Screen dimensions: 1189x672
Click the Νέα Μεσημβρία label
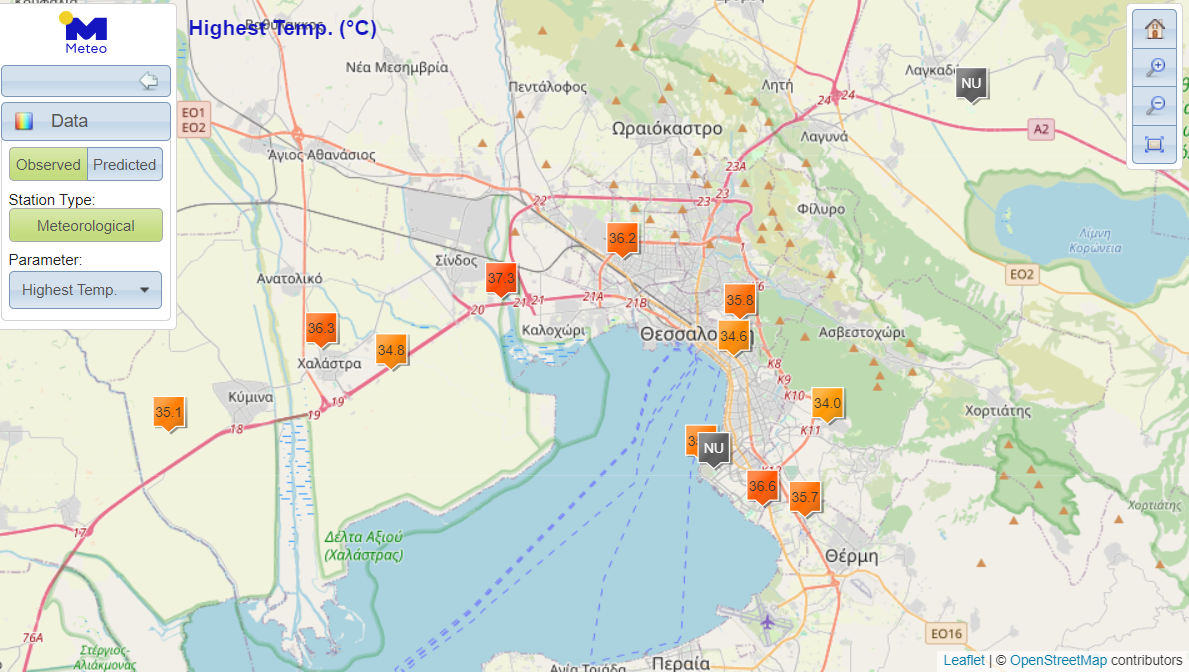[397, 67]
